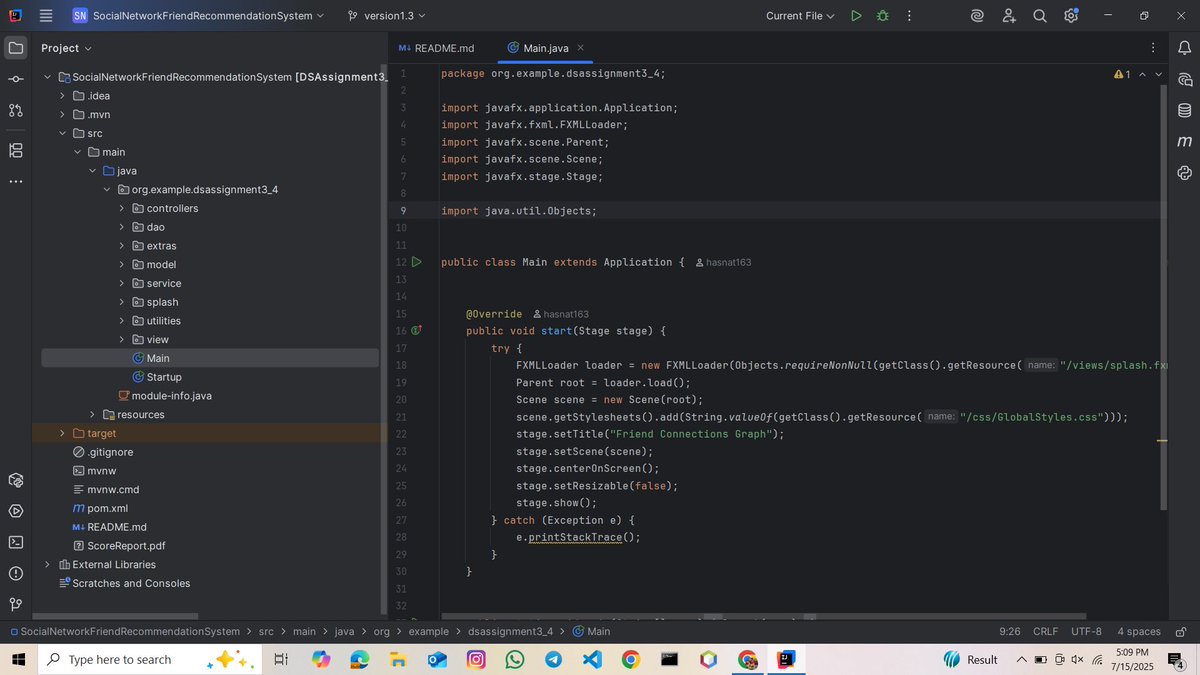The image size is (1200, 675).
Task: Open the Structure tool window
Action: [16, 150]
